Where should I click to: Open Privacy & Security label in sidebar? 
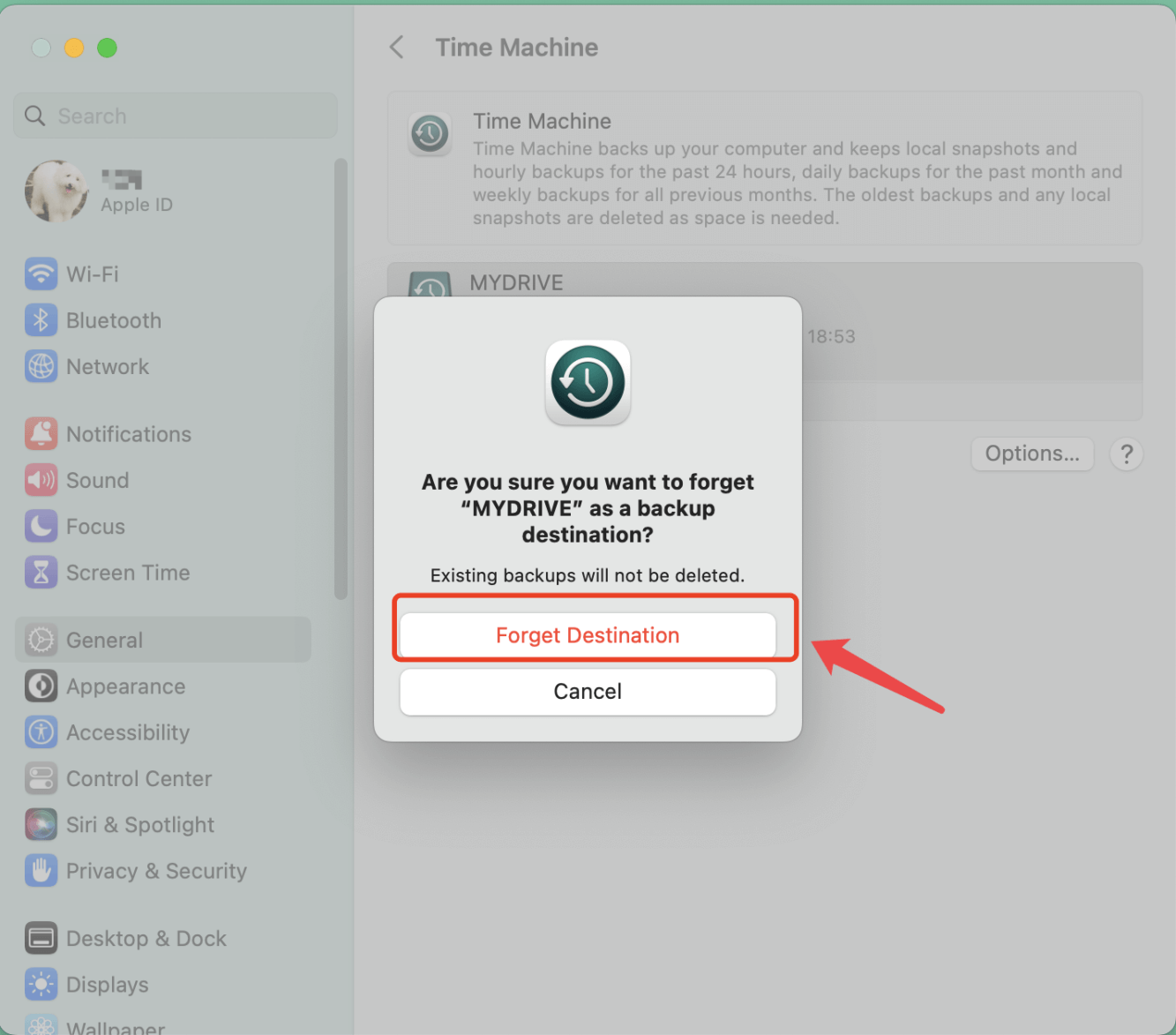[x=157, y=871]
